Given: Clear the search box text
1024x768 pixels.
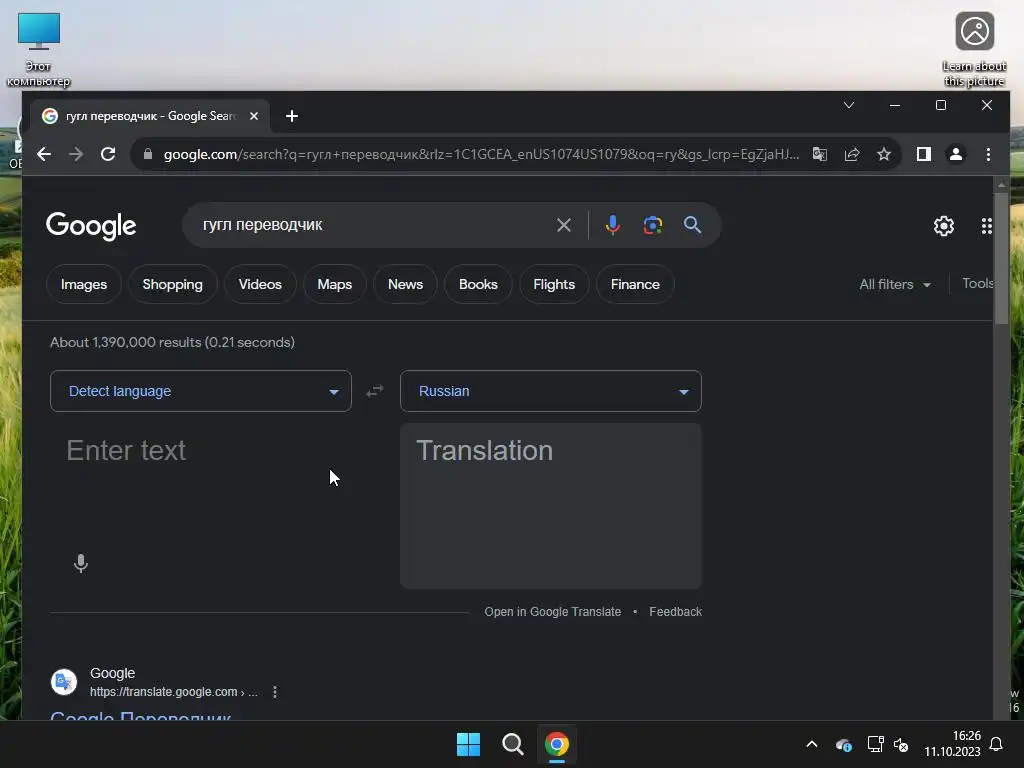Looking at the screenshot, I should pyautogui.click(x=564, y=225).
